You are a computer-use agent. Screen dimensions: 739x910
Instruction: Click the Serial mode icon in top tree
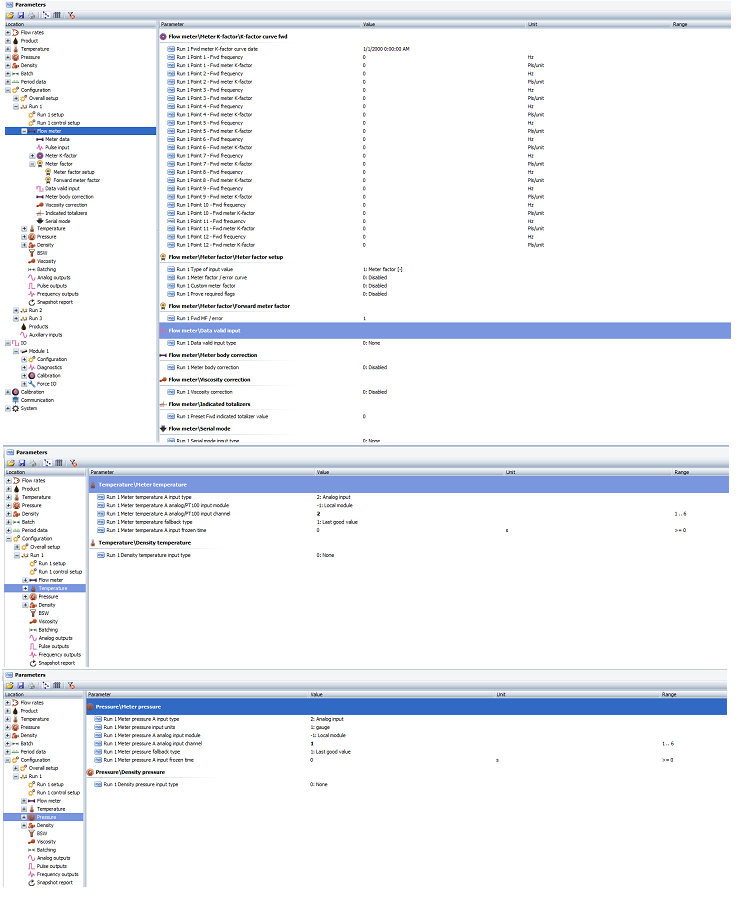pyautogui.click(x=39, y=221)
